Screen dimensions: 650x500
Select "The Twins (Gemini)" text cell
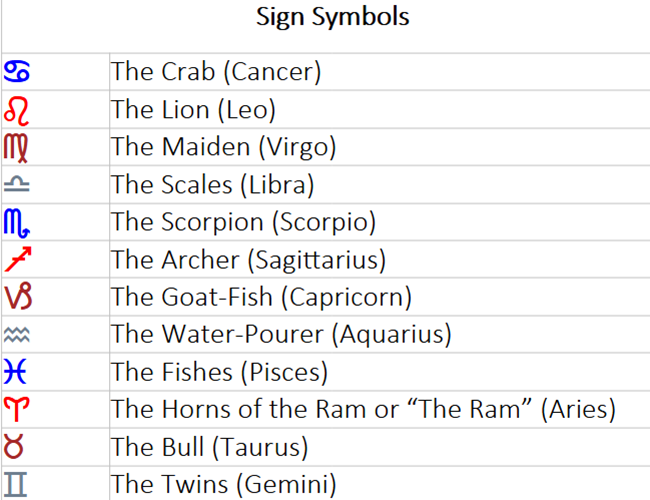(223, 485)
